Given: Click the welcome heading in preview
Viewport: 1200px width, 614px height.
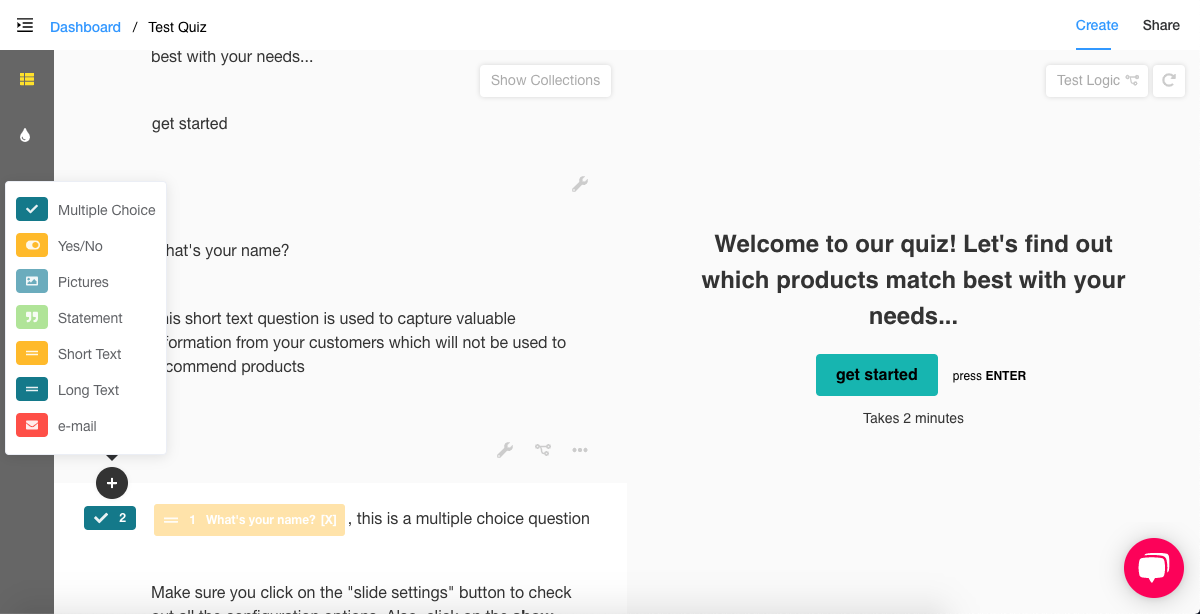Looking at the screenshot, I should coord(913,280).
